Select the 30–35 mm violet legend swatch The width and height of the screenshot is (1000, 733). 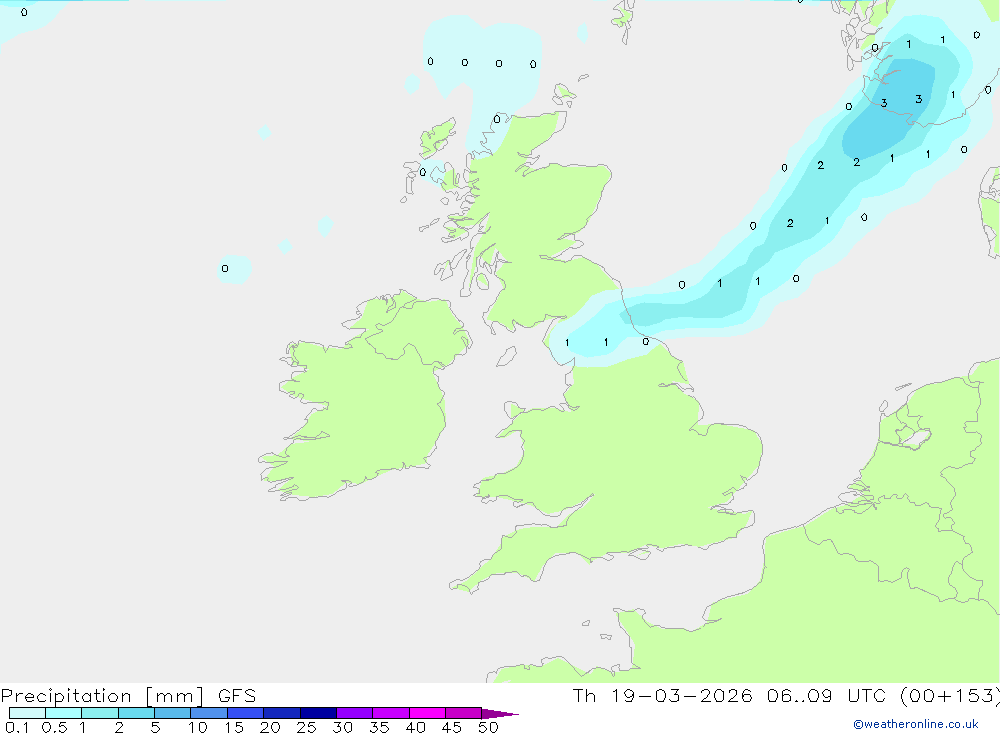(355, 713)
